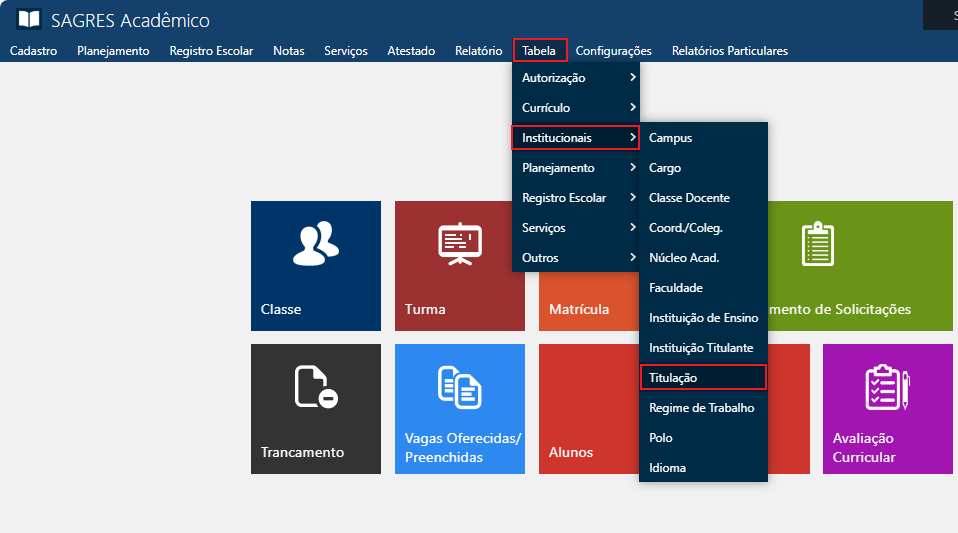Open the Relatórios Particulares menu

(x=729, y=51)
